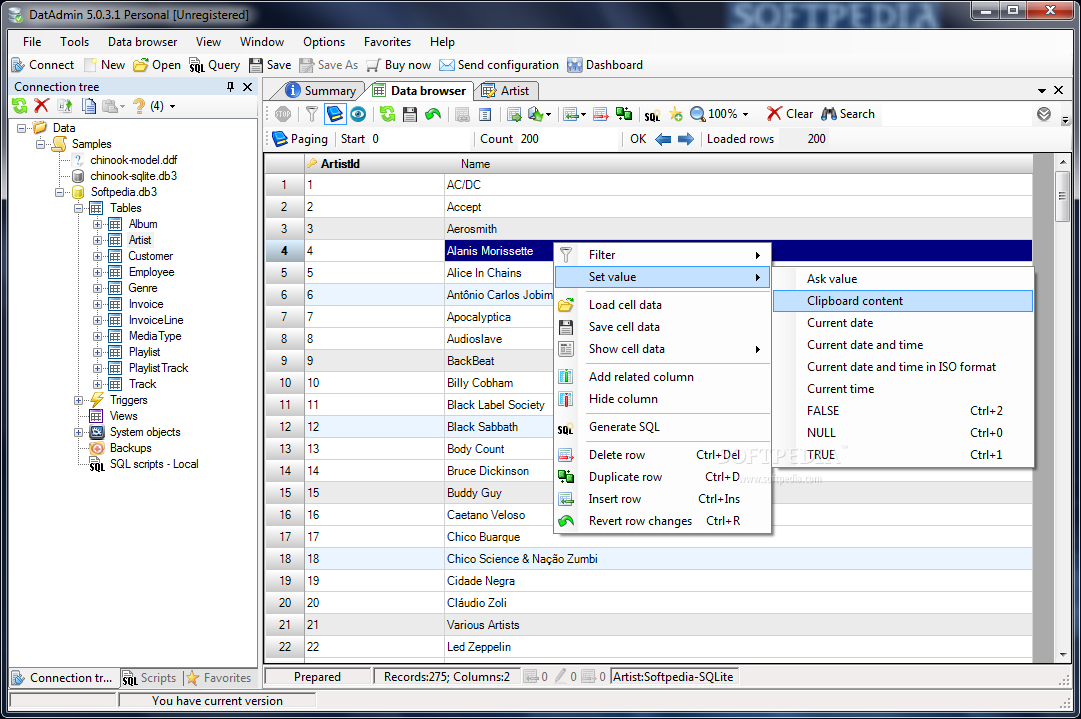Click the ArtistId column header
Screen dimensions: 1081x719
click(374, 164)
